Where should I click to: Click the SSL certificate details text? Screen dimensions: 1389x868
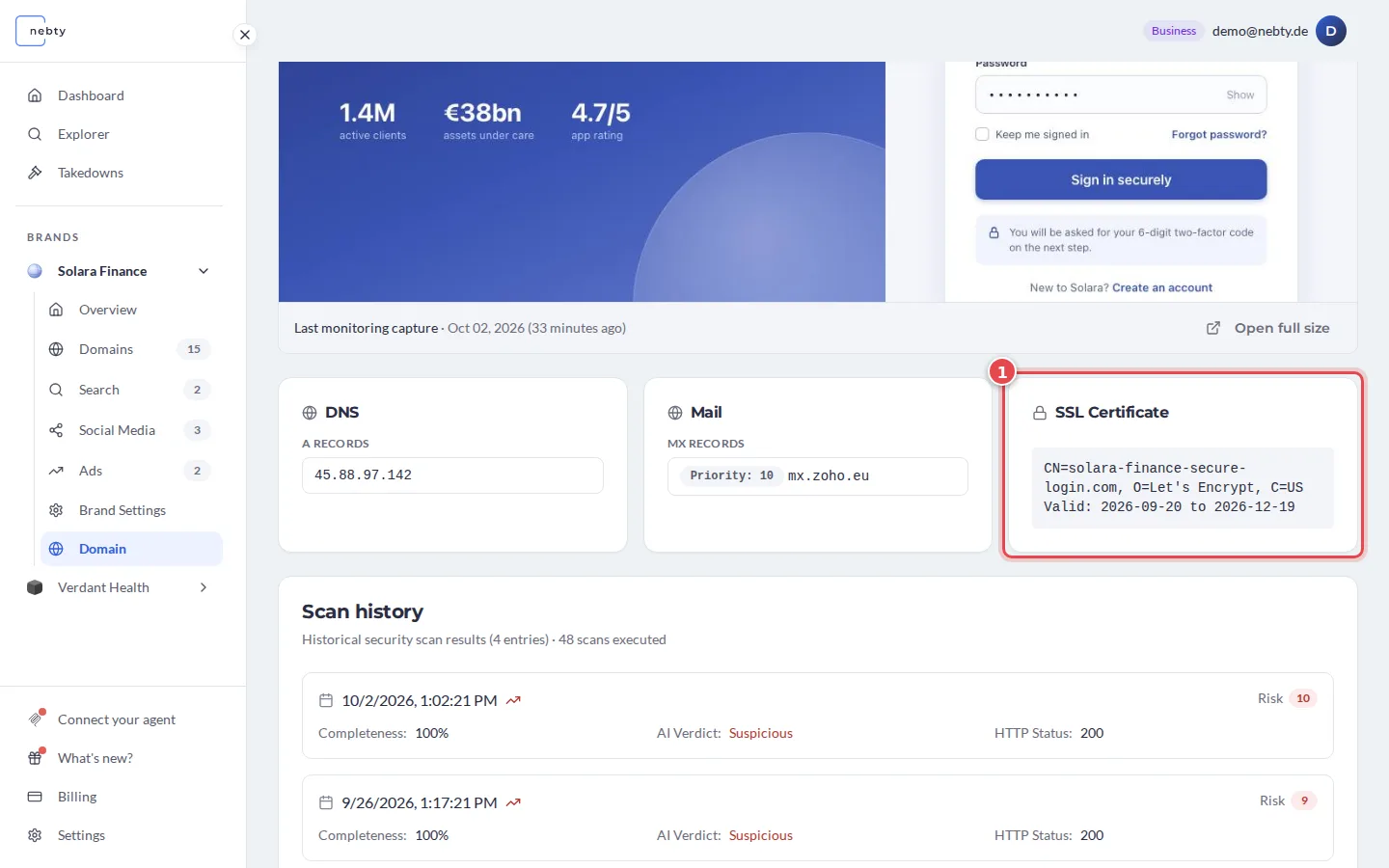1183,487
